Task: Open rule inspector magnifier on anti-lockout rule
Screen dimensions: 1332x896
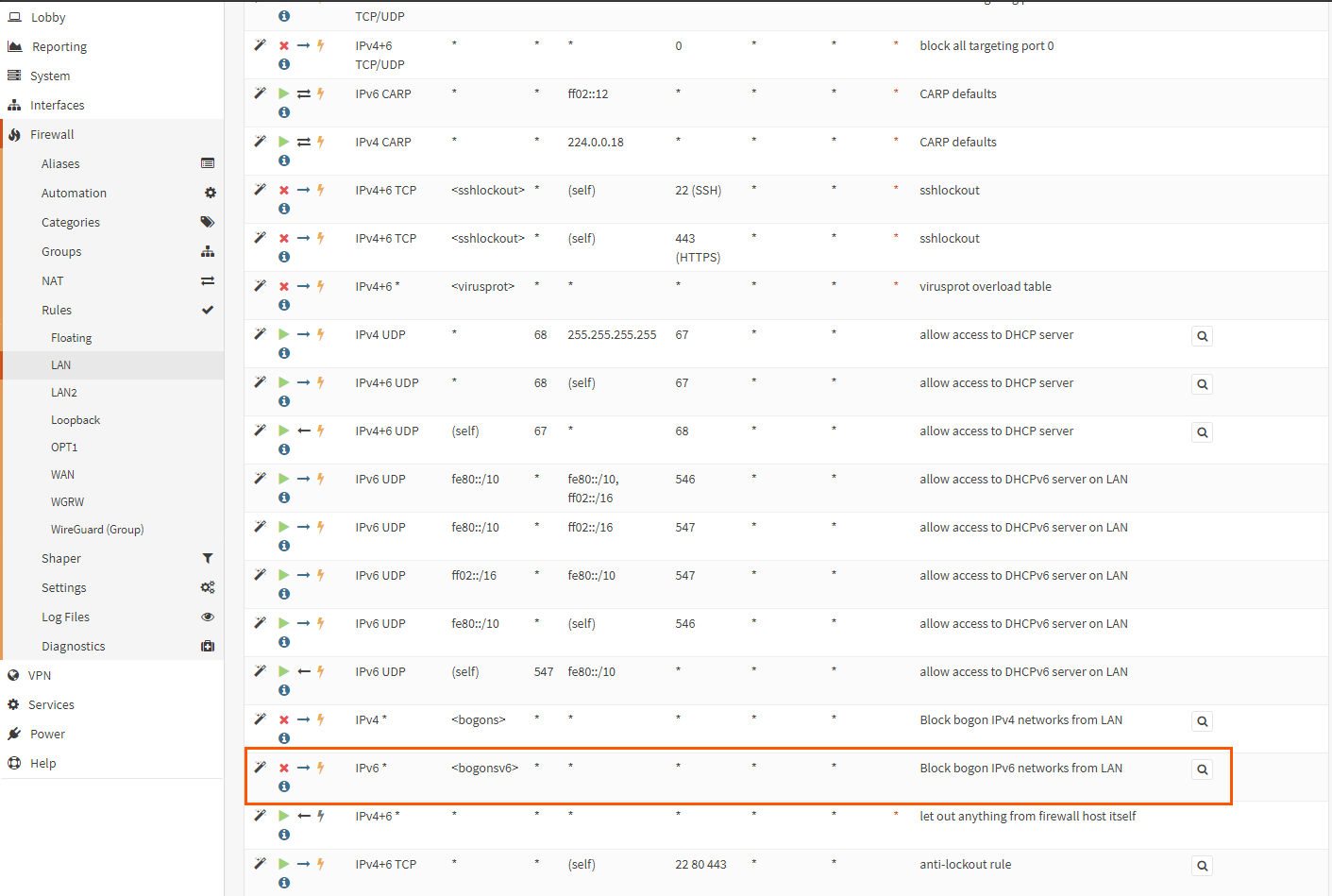Action: [1201, 864]
